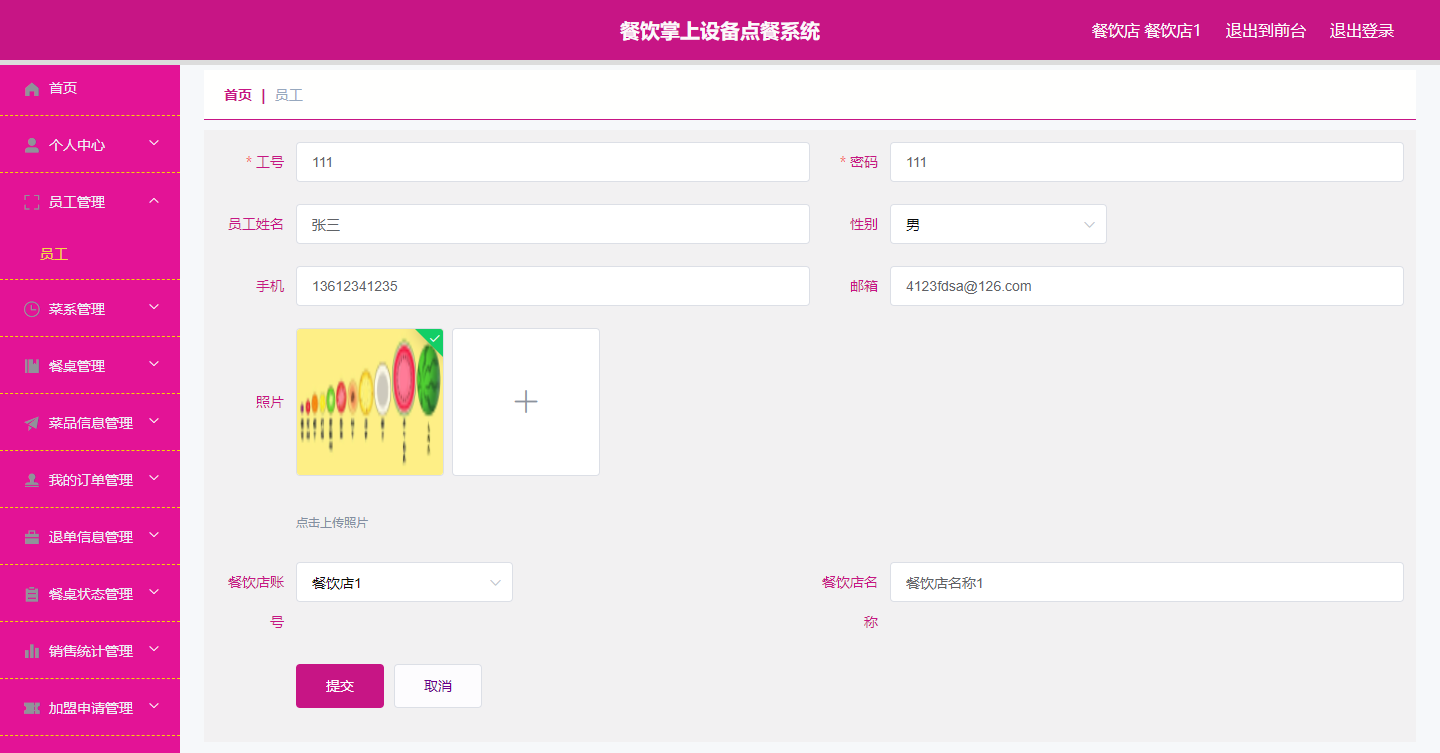1440x753 pixels.
Task: Expand the 销售统计管理 chevron
Action: (x=154, y=650)
